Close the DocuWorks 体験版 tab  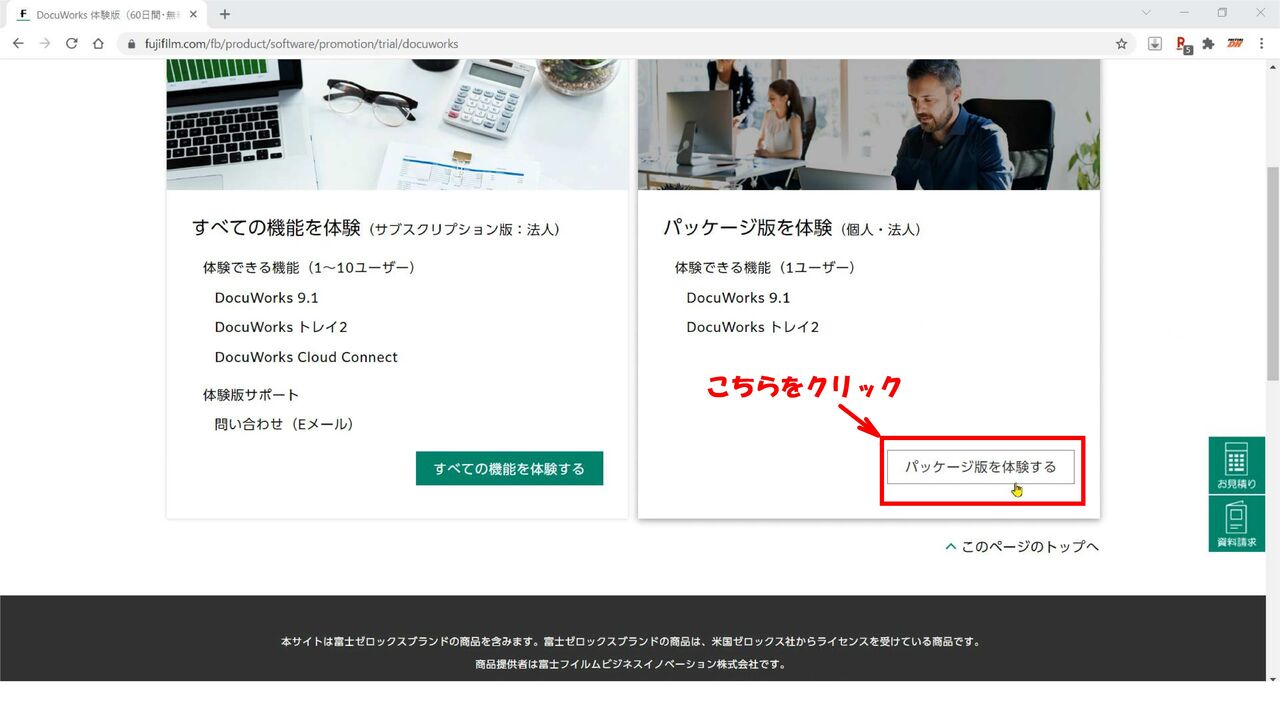193,15
